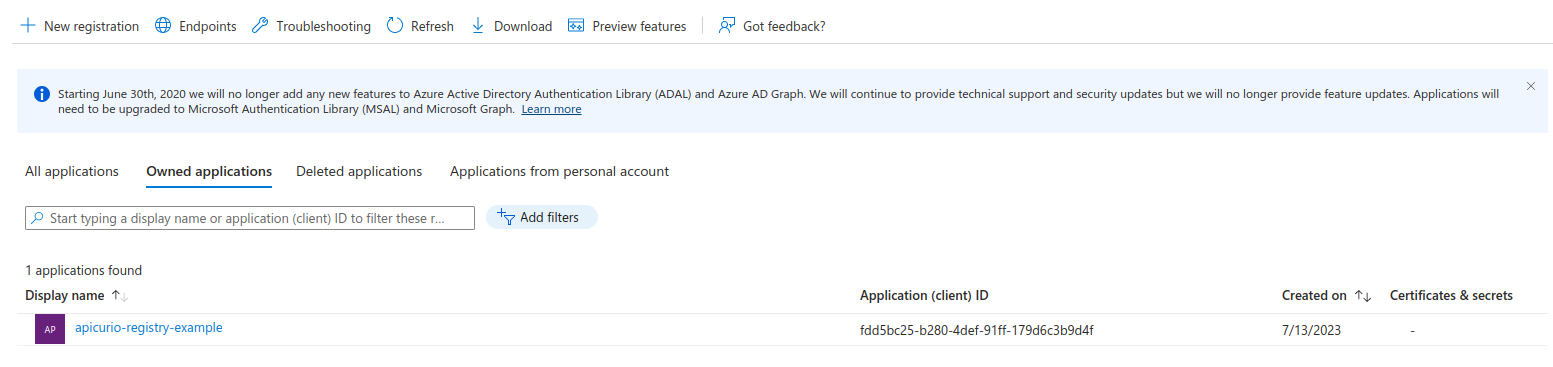Click the search magnifier icon in filter box
This screenshot has width=1553, height=367.
click(37, 218)
